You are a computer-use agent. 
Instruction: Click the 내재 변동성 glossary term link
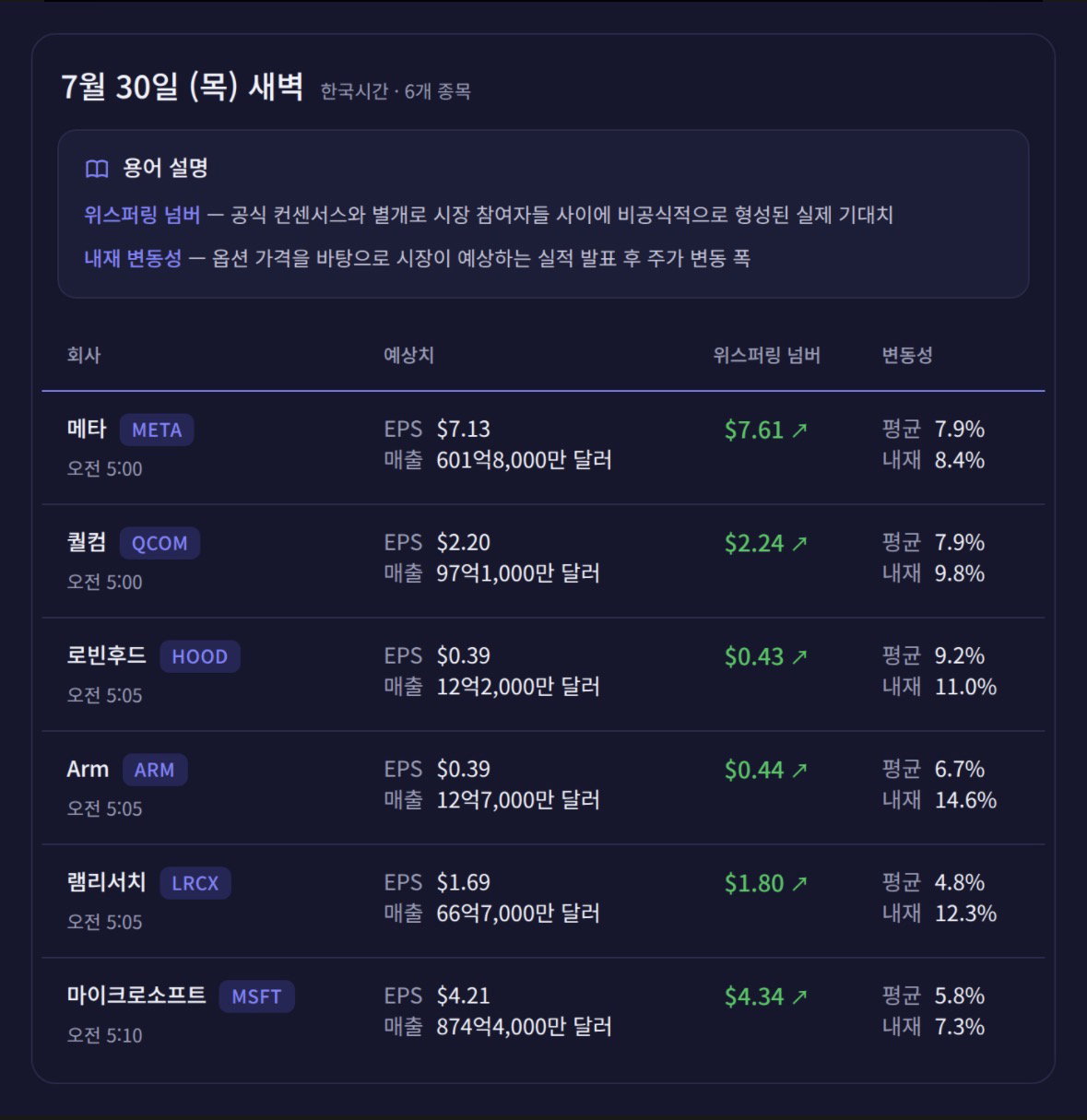[x=133, y=258]
